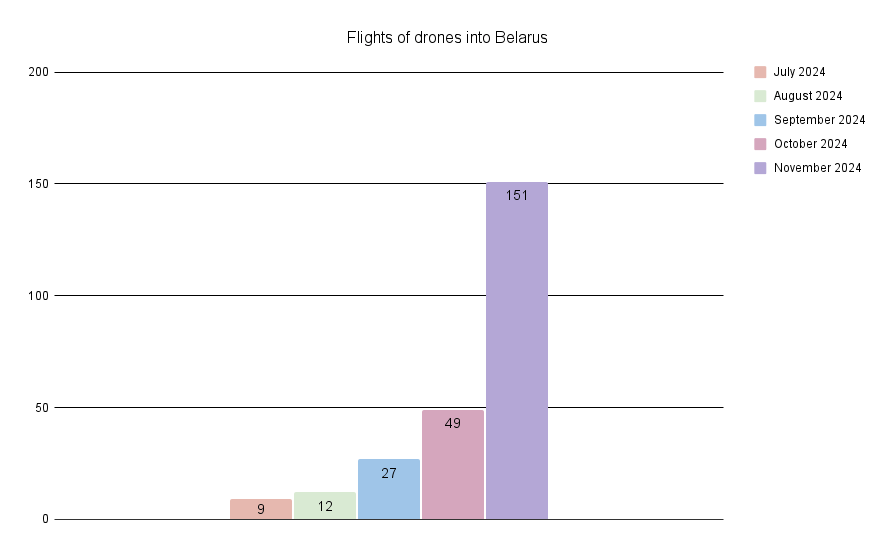Click the 100 y-axis label
This screenshot has width=894, height=554.
[x=38, y=296]
